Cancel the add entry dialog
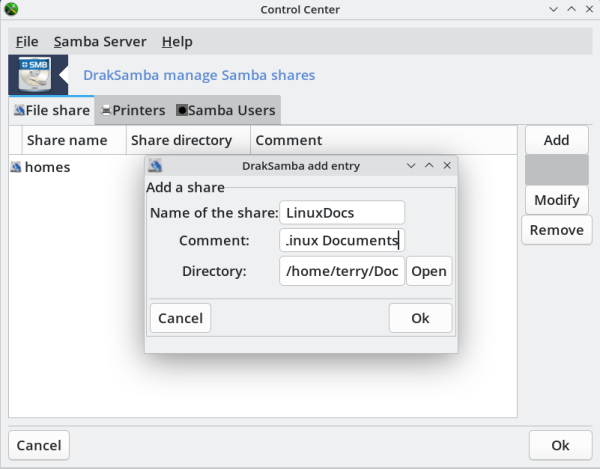This screenshot has height=469, width=600. tap(180, 318)
